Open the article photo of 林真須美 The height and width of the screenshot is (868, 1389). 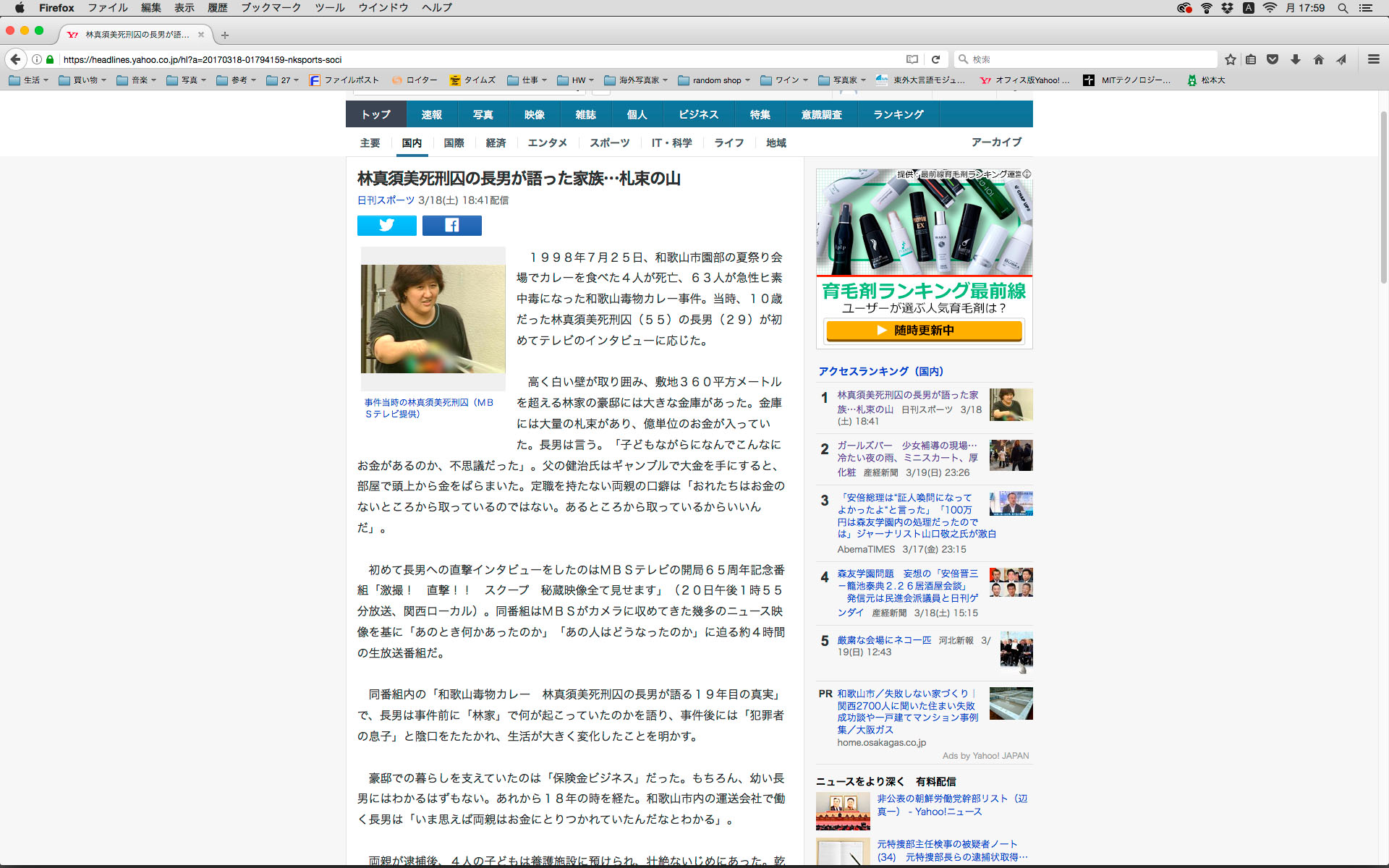click(x=433, y=319)
